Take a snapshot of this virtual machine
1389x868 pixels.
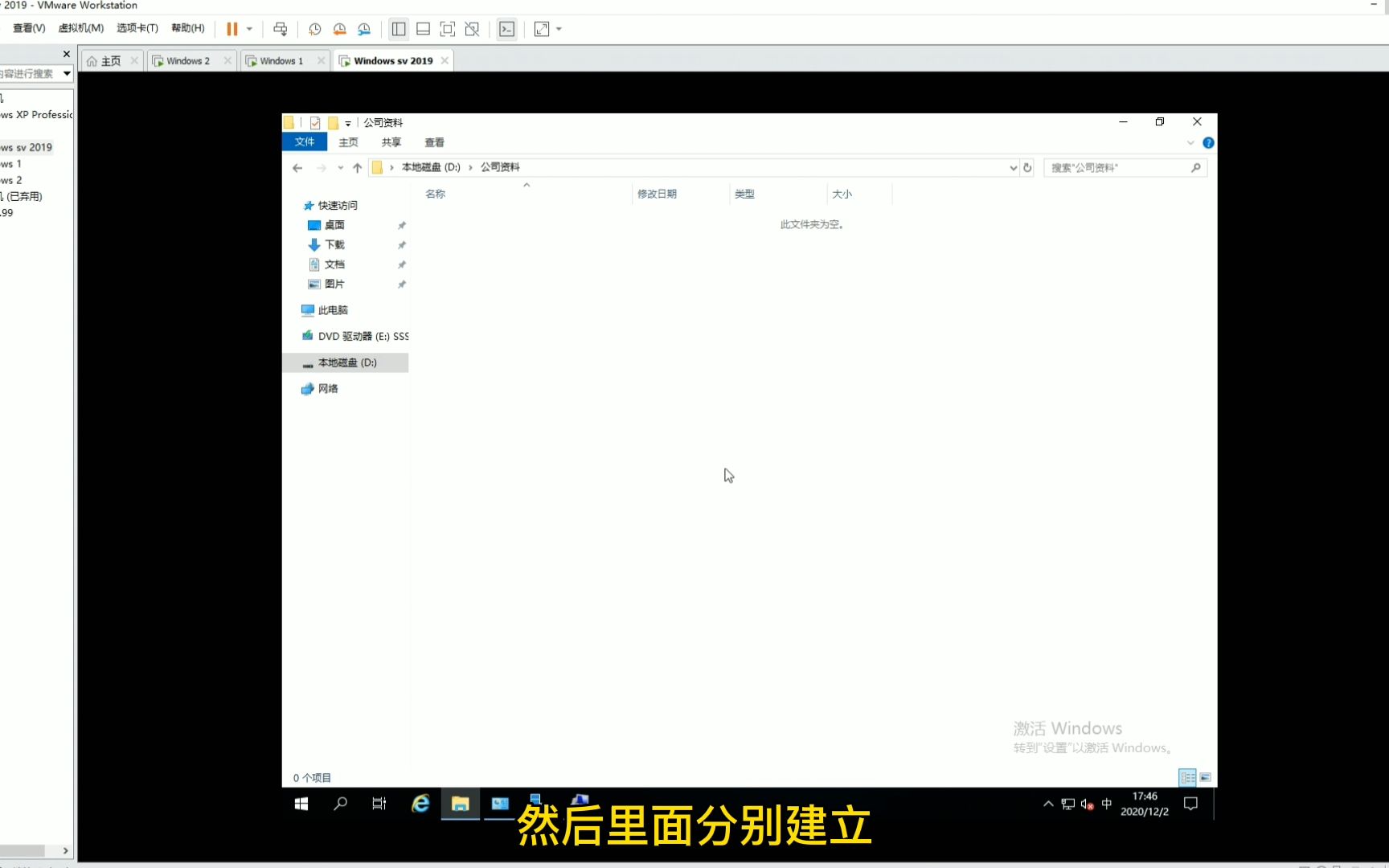pyautogui.click(x=315, y=29)
